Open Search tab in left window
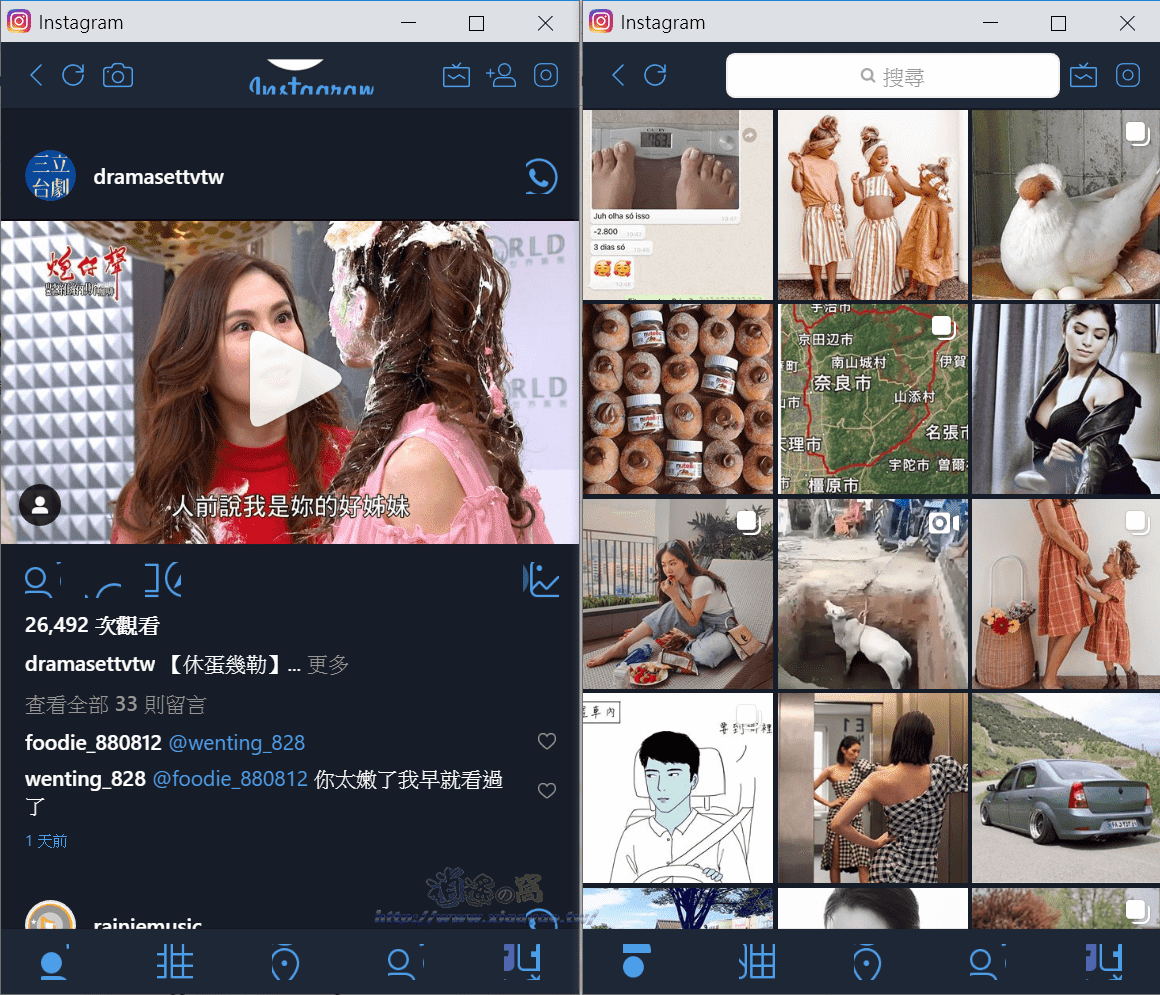 coord(175,962)
